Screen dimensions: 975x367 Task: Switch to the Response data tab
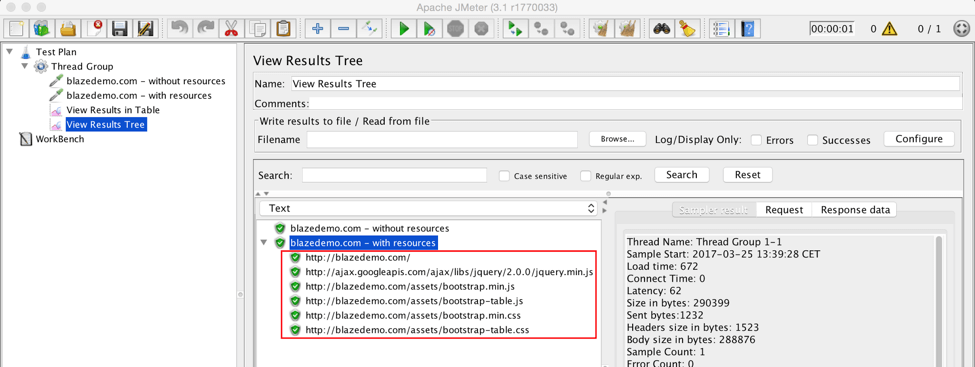(855, 210)
